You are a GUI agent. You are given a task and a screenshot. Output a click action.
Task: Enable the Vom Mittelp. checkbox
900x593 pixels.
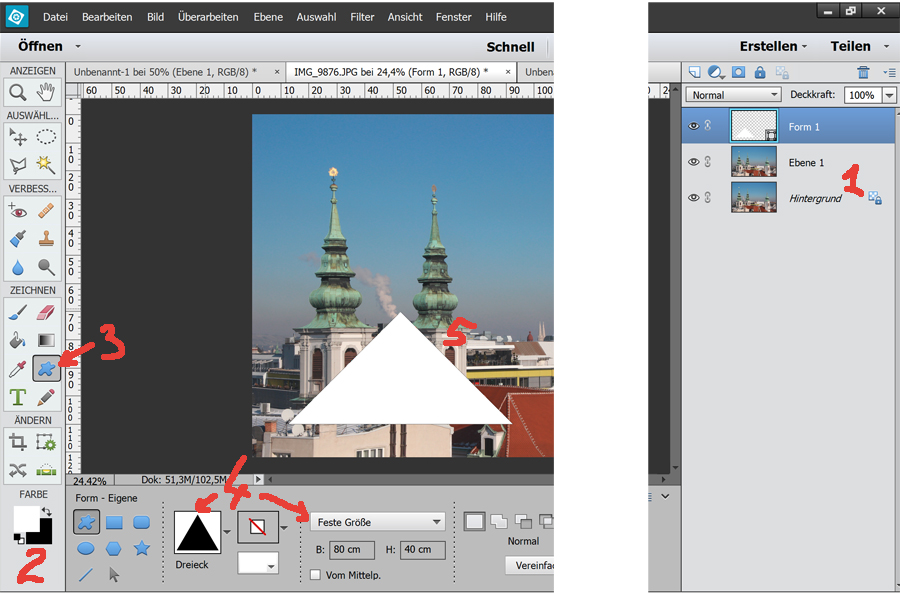click(x=316, y=575)
